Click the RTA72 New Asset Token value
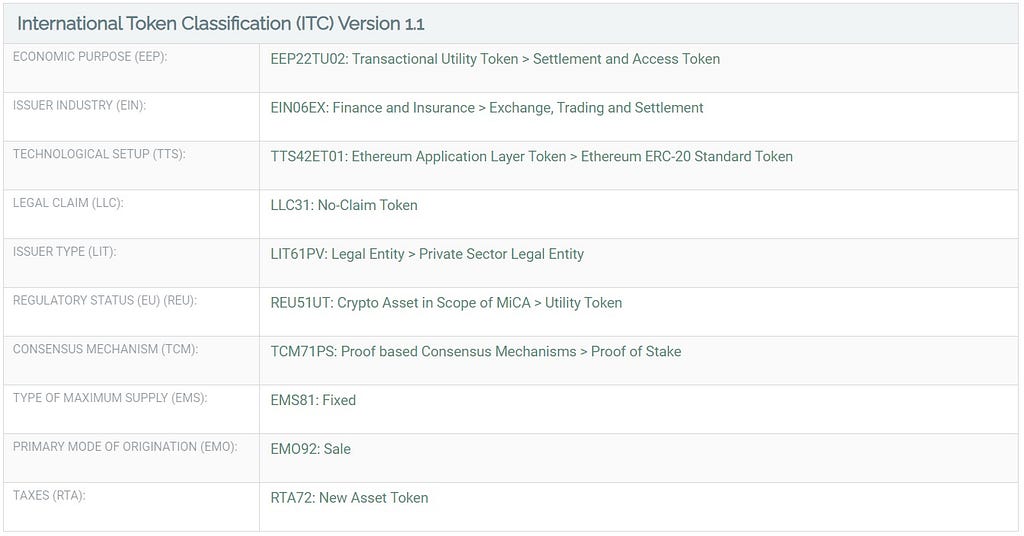The height and width of the screenshot is (536, 1024). pyautogui.click(x=349, y=497)
